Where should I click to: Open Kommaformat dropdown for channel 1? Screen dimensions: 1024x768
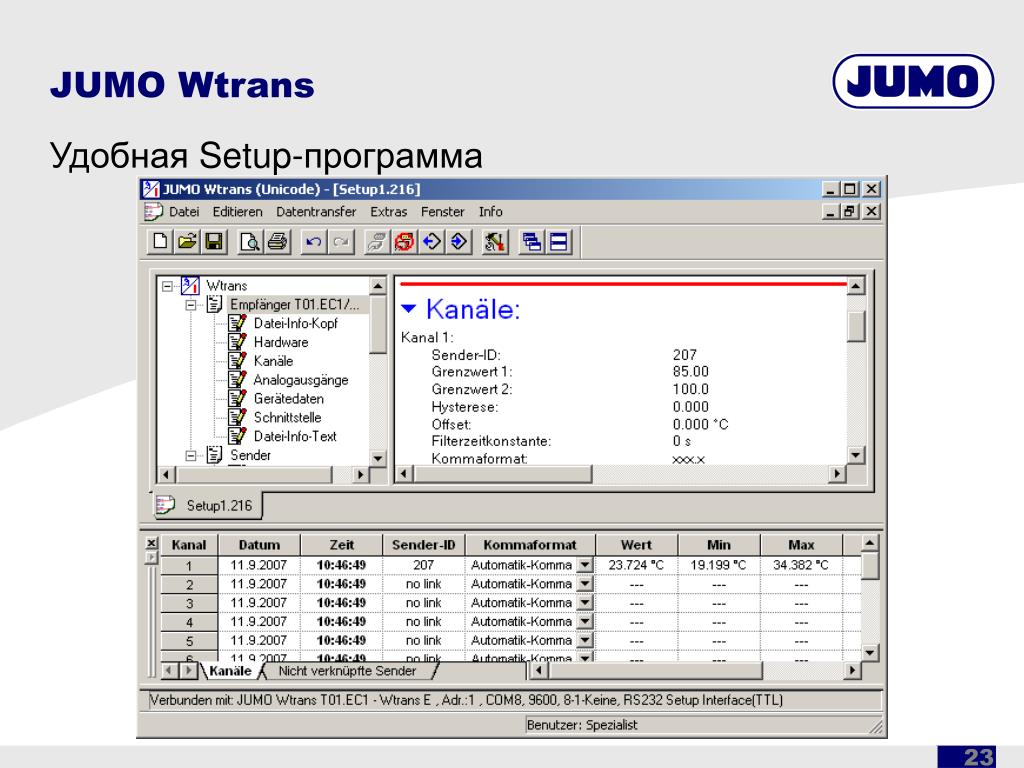coord(585,565)
